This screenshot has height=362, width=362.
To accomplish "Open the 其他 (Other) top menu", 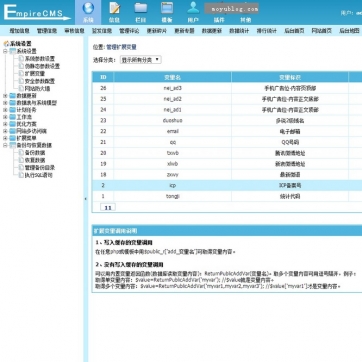I will tap(246, 20).
